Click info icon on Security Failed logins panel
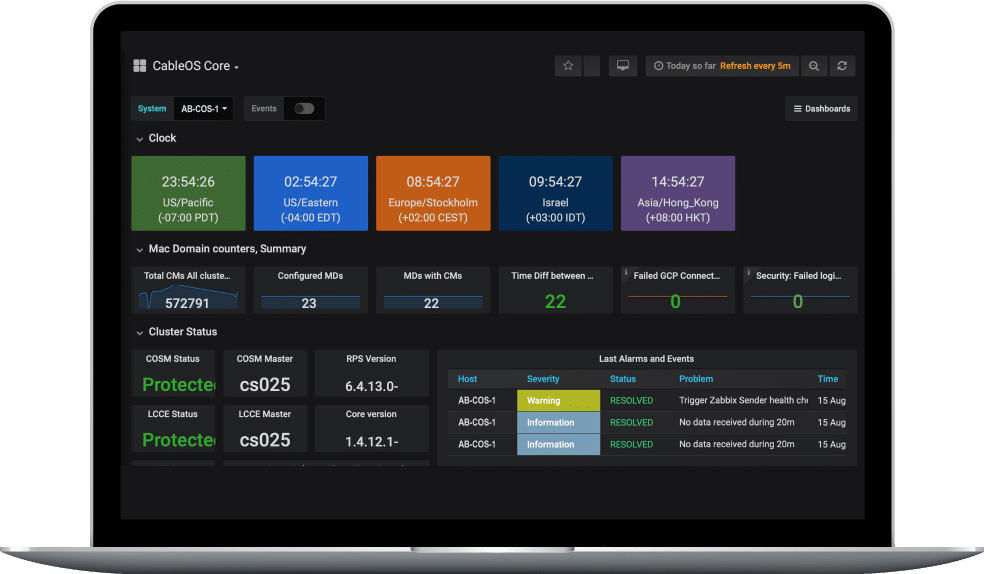The height and width of the screenshot is (574, 984). [748, 273]
